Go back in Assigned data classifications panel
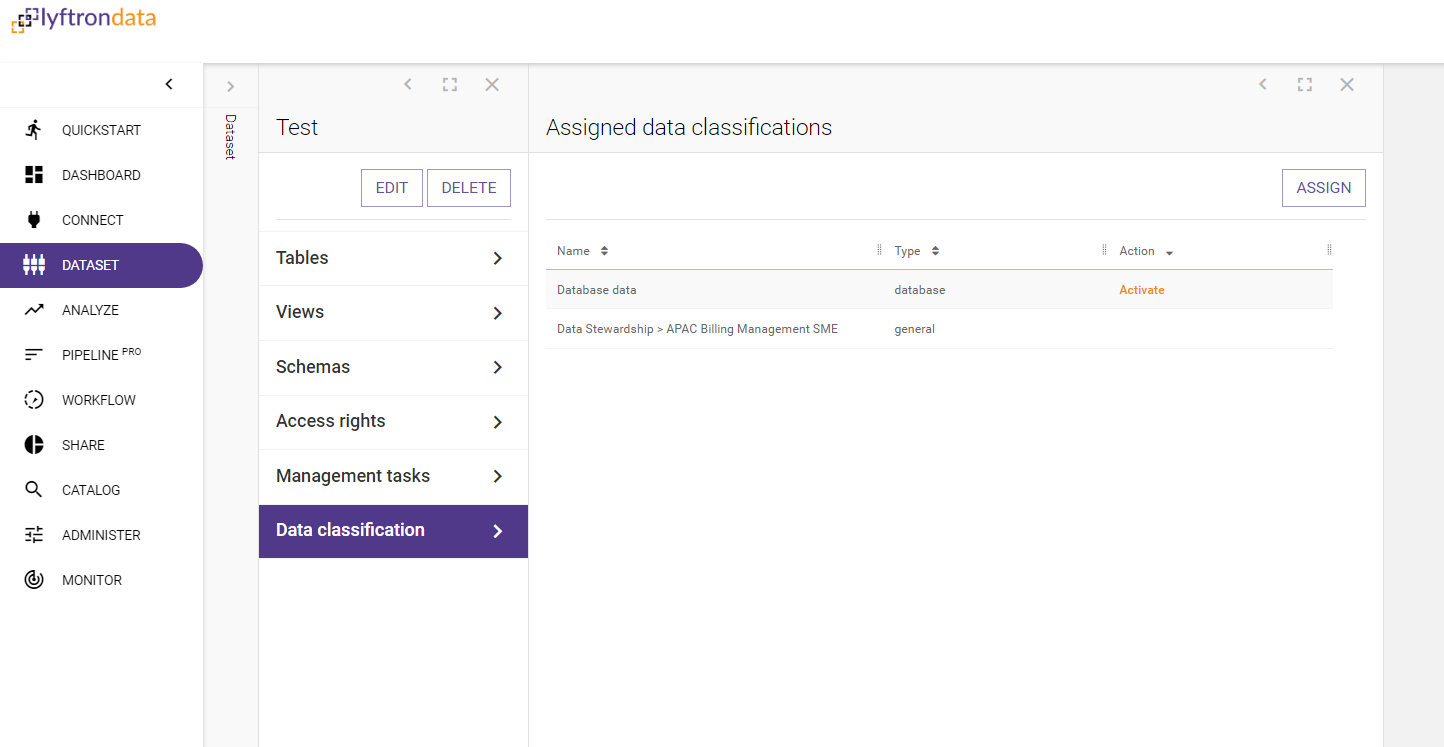 1263,85
